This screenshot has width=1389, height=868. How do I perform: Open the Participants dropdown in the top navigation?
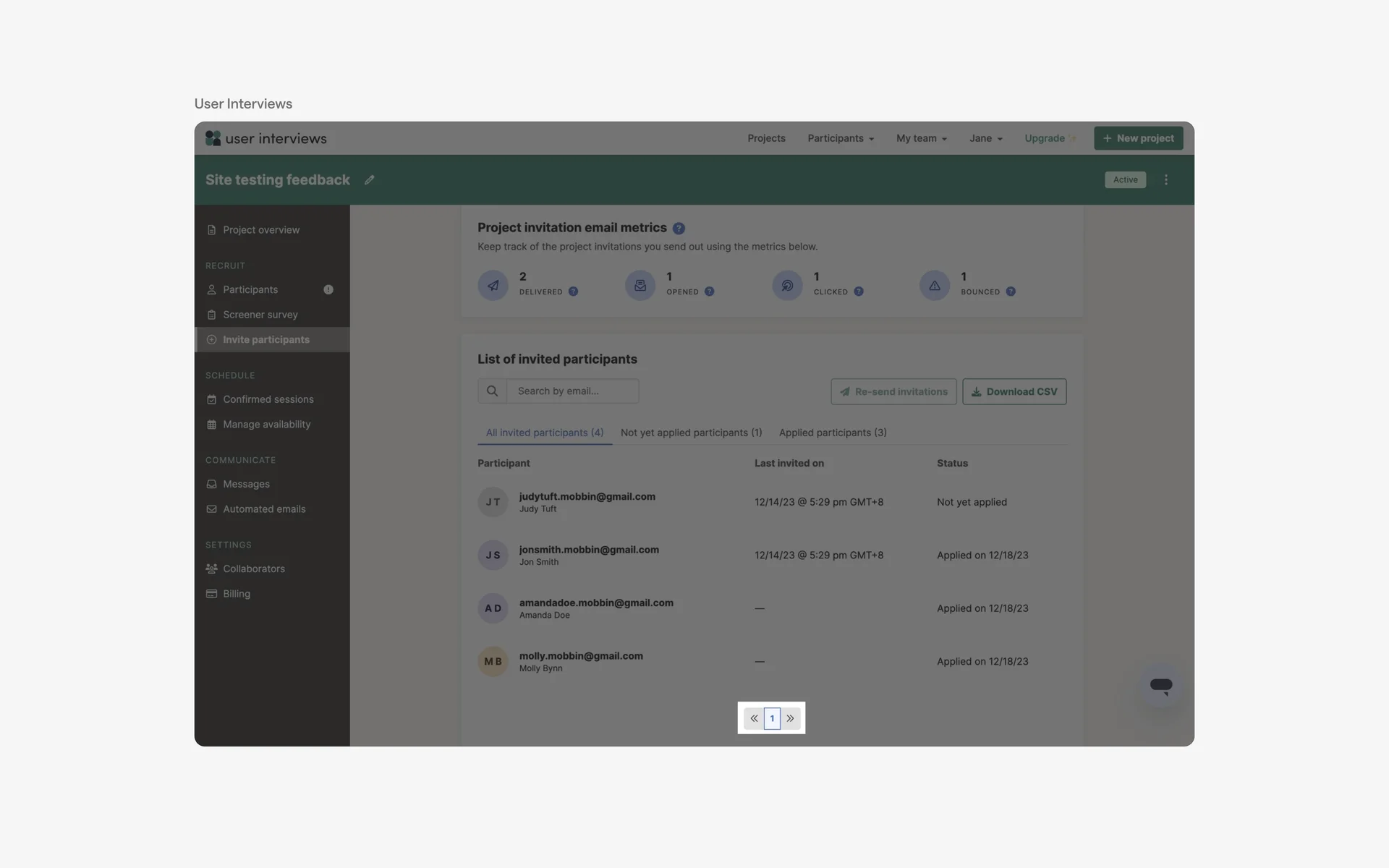tap(840, 138)
